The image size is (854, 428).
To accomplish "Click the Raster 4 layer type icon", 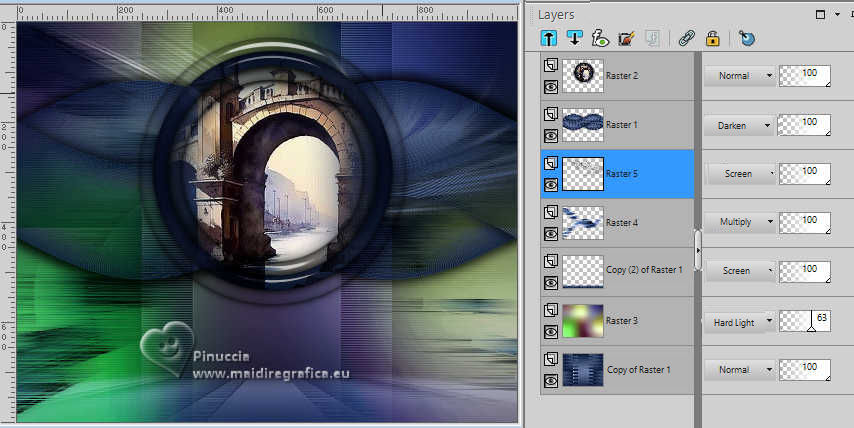I will pos(551,212).
